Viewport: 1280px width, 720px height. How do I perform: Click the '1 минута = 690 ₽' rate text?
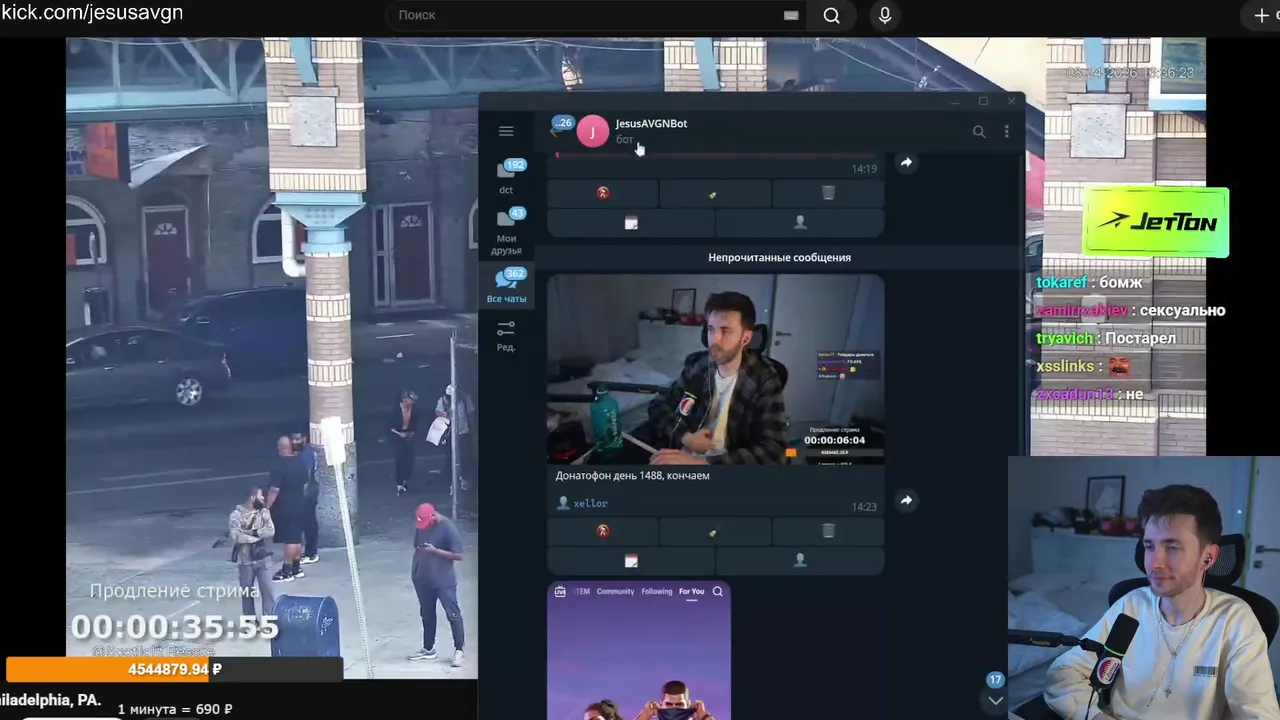(175, 709)
